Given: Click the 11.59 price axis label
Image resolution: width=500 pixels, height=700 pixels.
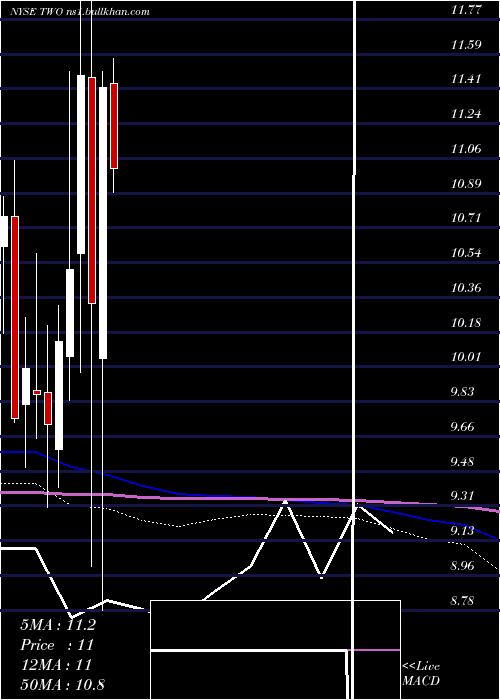Looking at the screenshot, I should click(467, 45).
